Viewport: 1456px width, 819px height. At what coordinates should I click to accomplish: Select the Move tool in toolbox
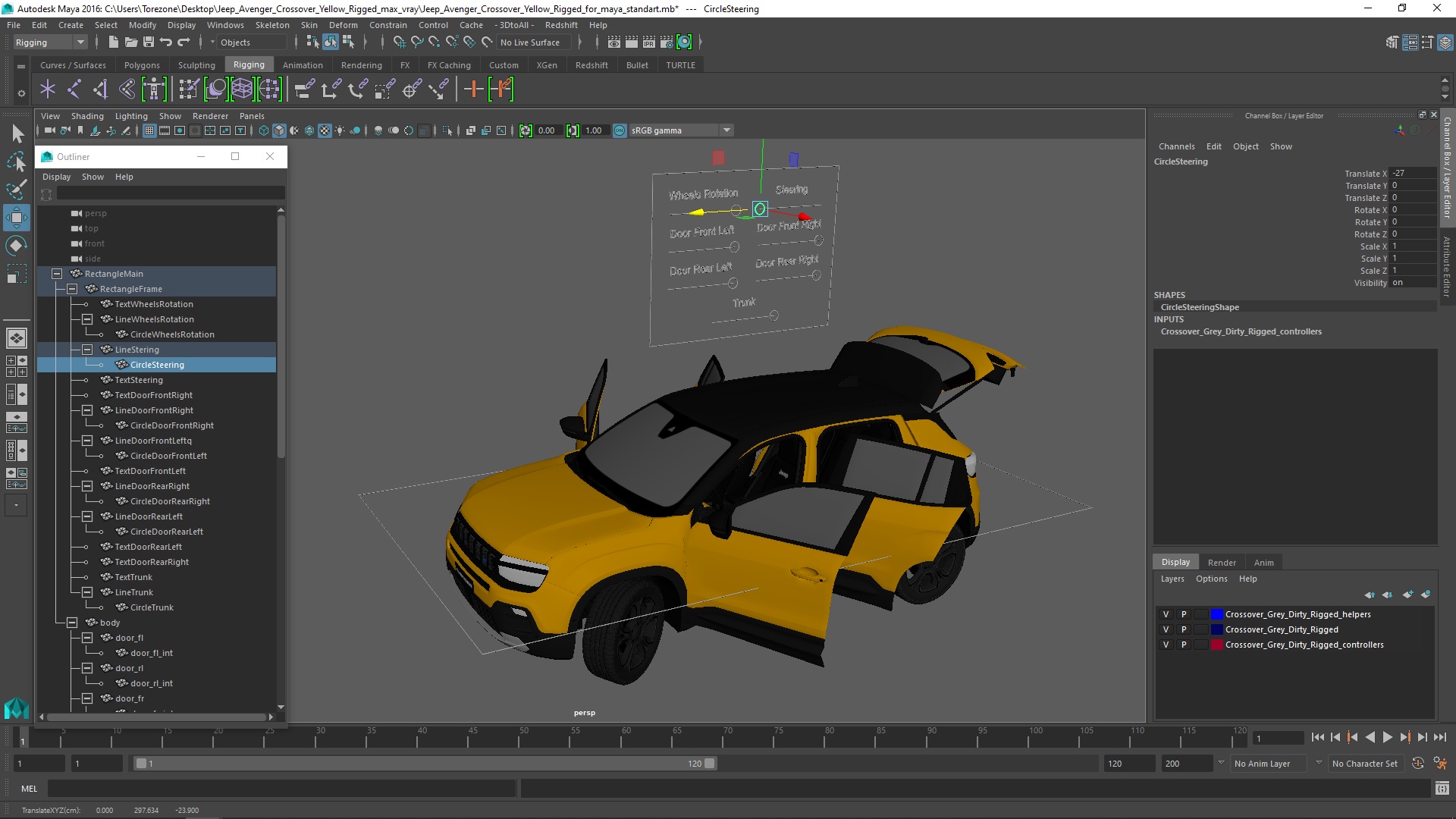tap(16, 218)
